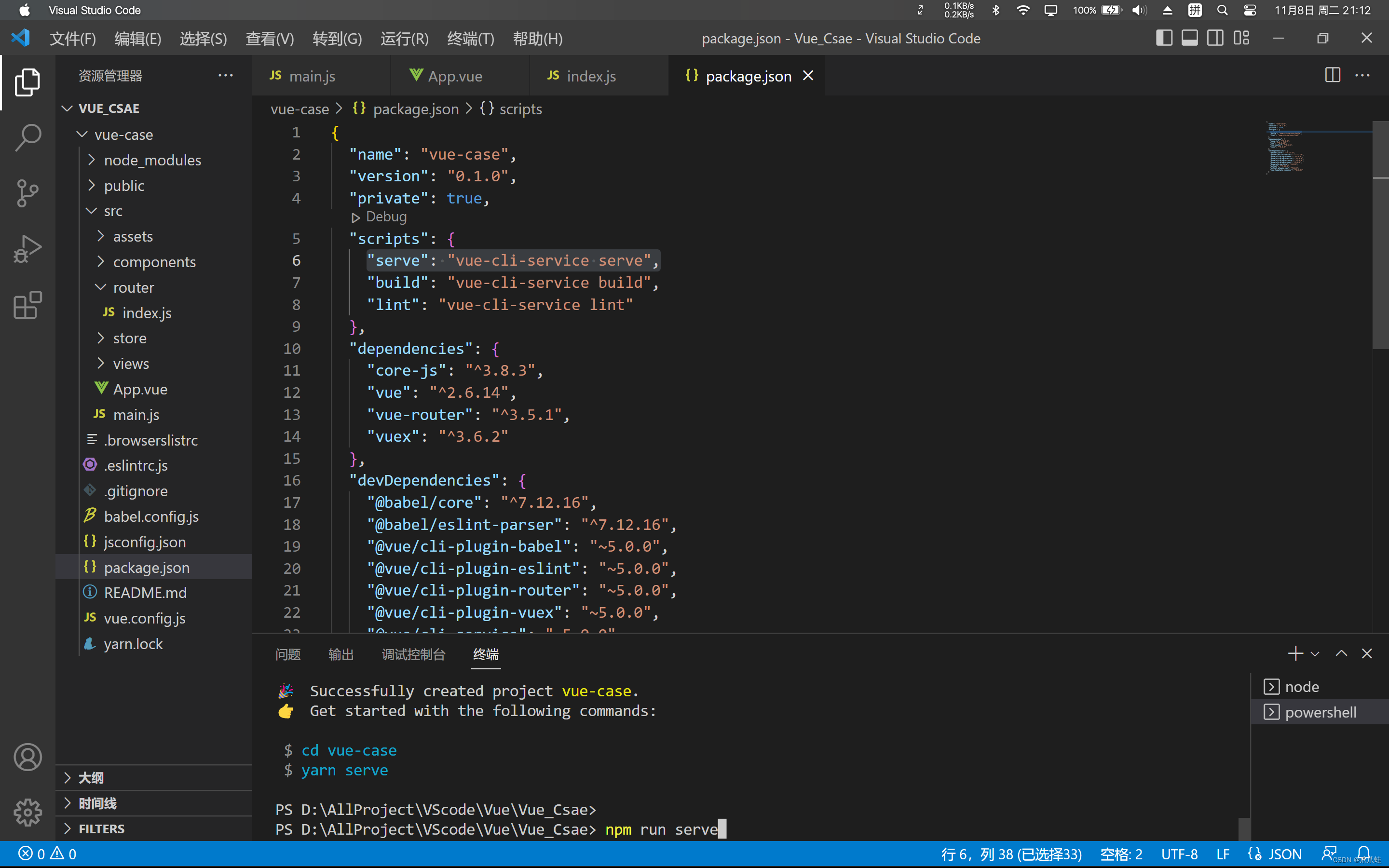
Task: Open the 终端(T) menu
Action: [x=471, y=39]
